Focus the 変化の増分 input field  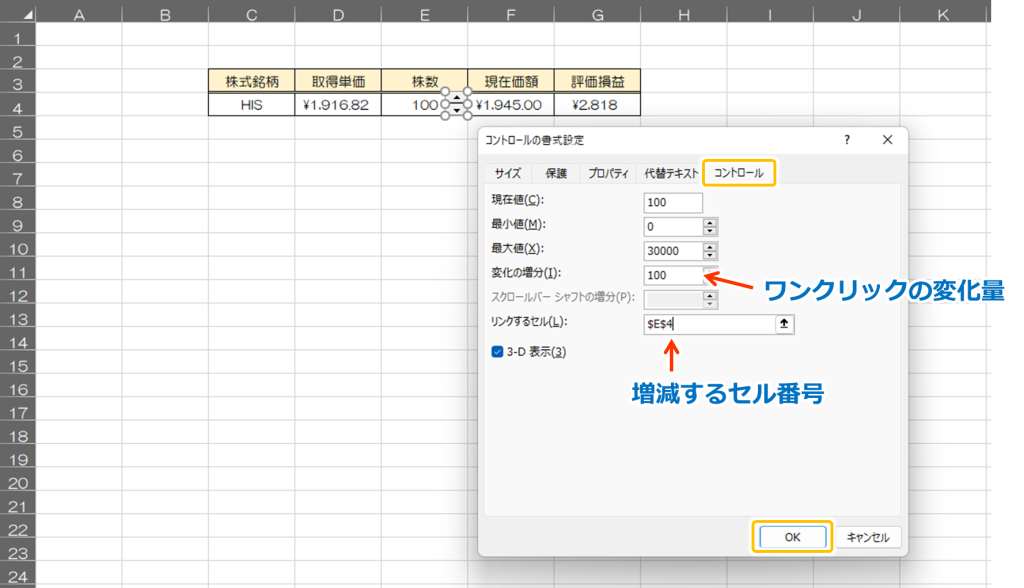[673, 276]
